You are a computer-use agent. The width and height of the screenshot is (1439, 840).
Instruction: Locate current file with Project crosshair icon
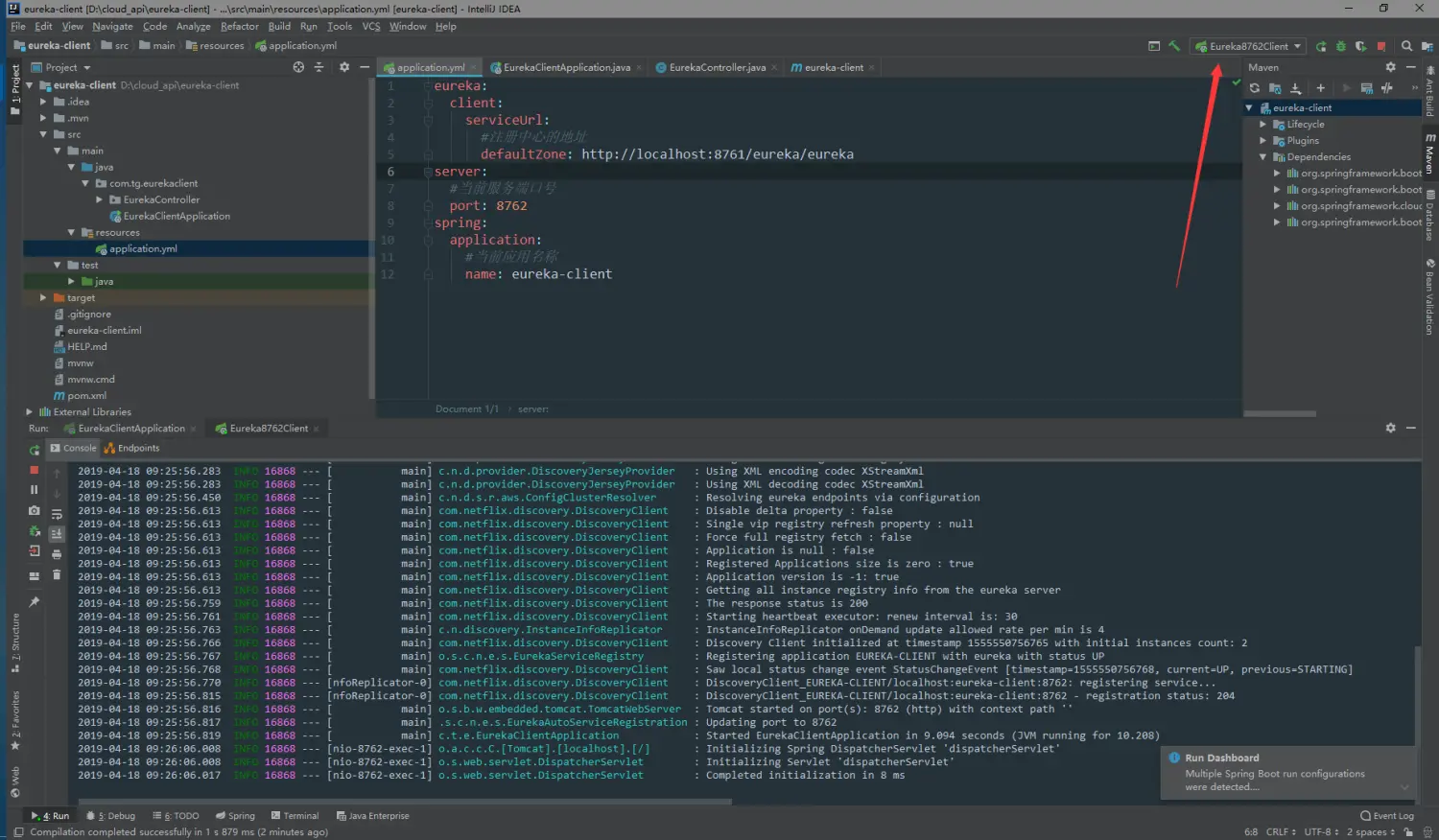[298, 67]
